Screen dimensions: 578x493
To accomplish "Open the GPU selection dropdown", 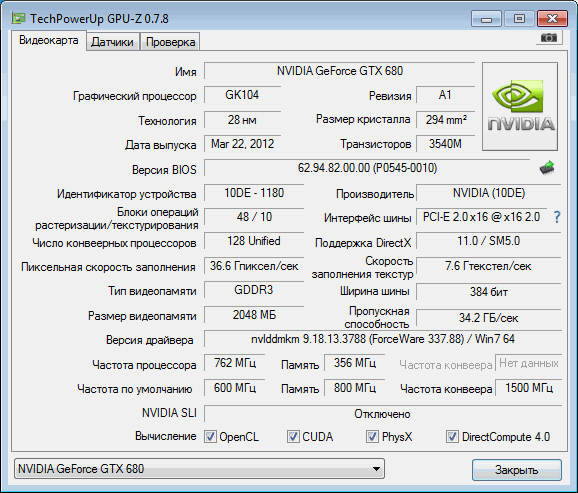I will pyautogui.click(x=199, y=469).
